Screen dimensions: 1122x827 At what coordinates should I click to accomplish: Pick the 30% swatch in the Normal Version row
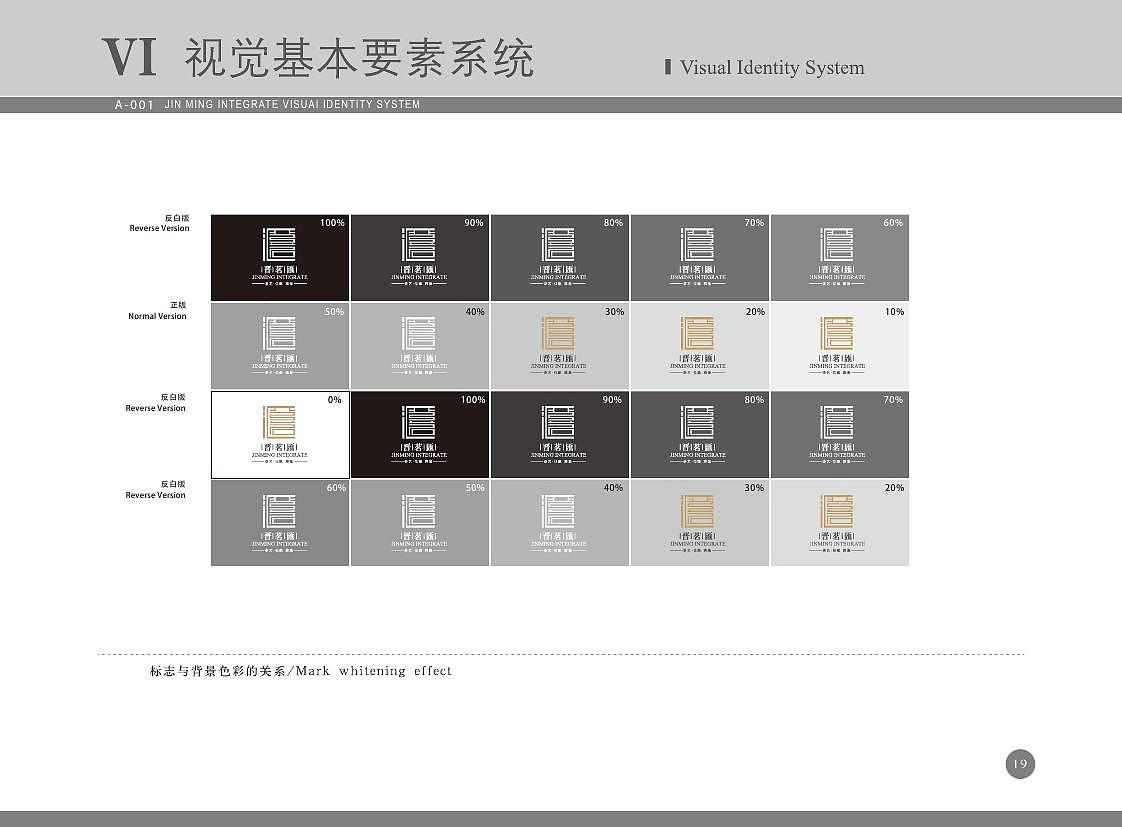coord(560,346)
